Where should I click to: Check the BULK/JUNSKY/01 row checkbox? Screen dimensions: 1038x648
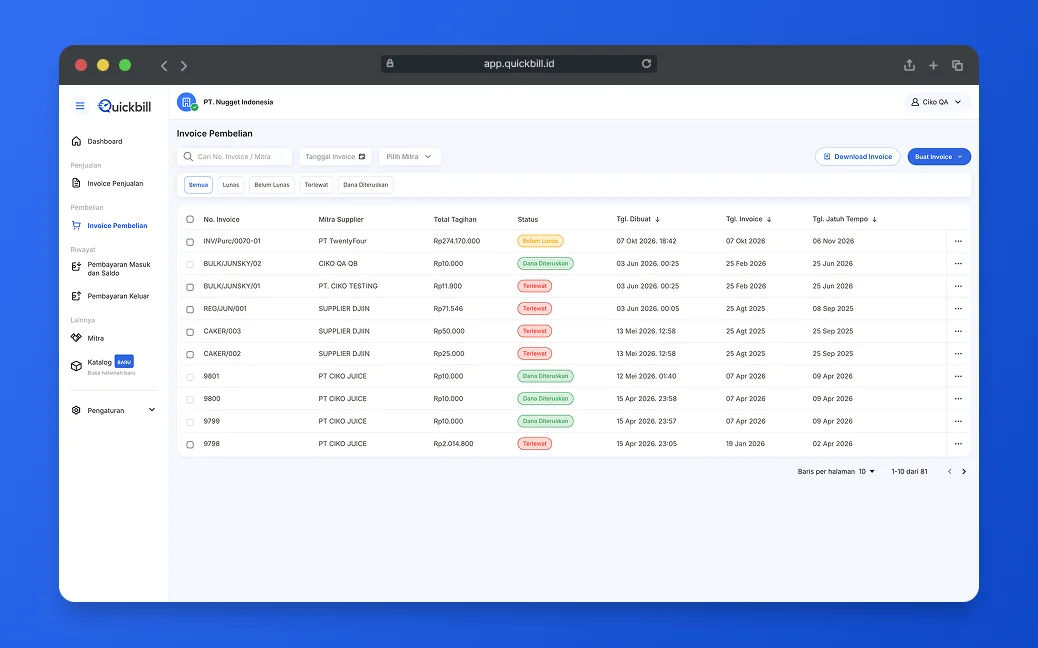click(x=190, y=287)
